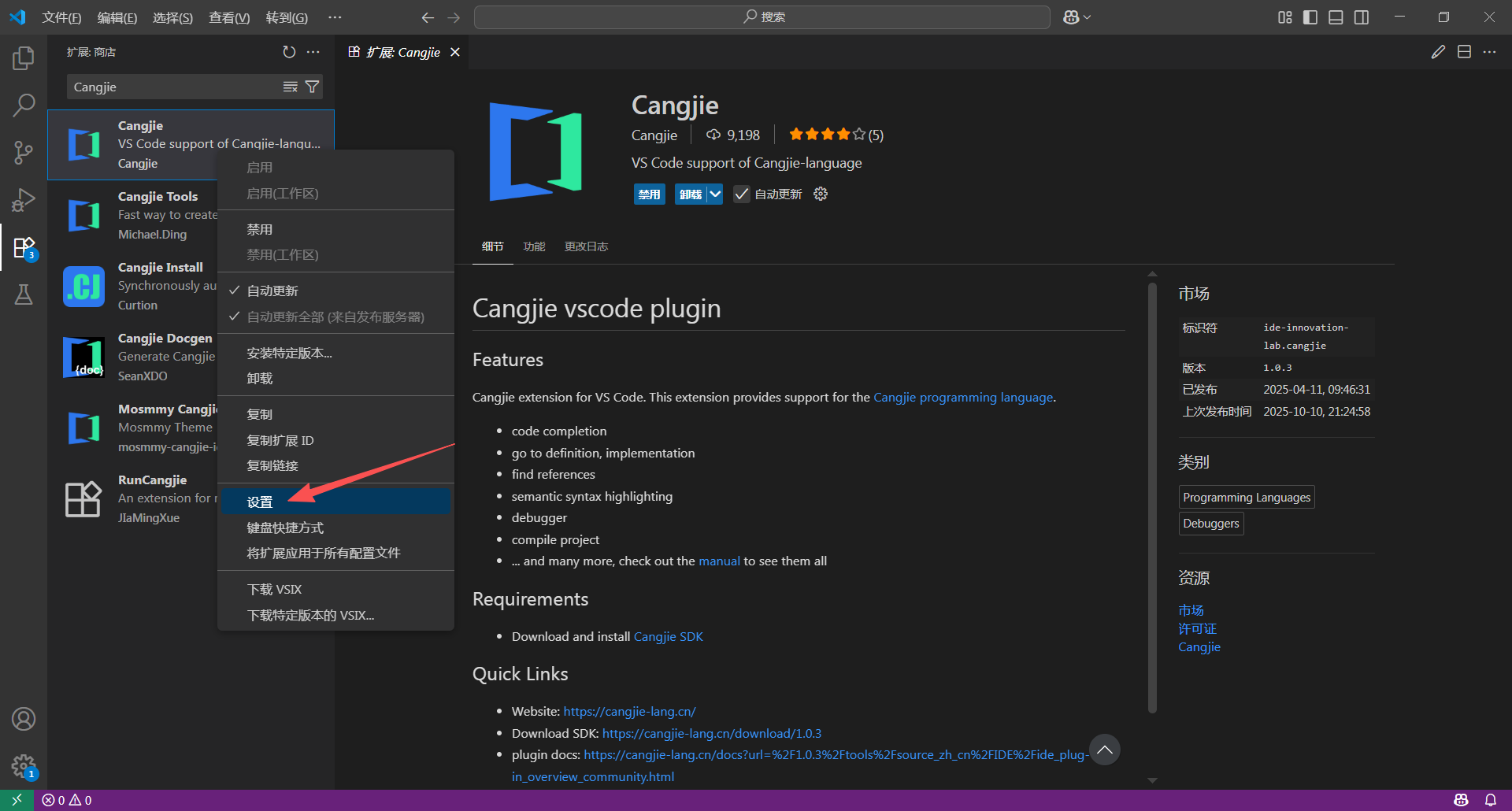Click scroll-to-top round arrow button
1512x811 pixels.
pos(1105,750)
